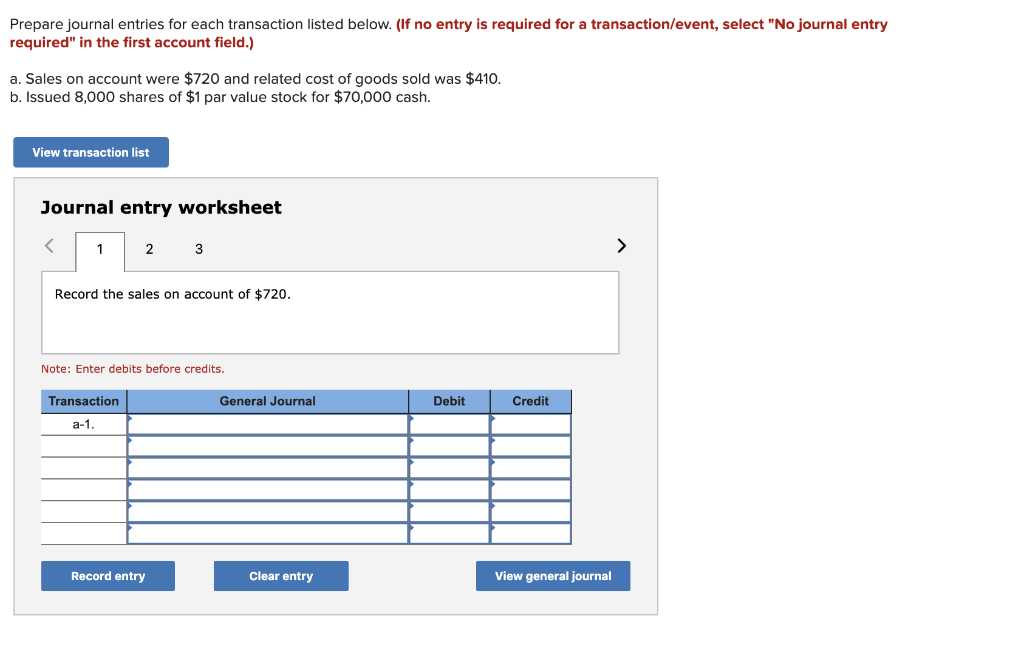This screenshot has height=647, width=1024.
Task: Click the Debit field for transaction a-1
Action: 448,423
